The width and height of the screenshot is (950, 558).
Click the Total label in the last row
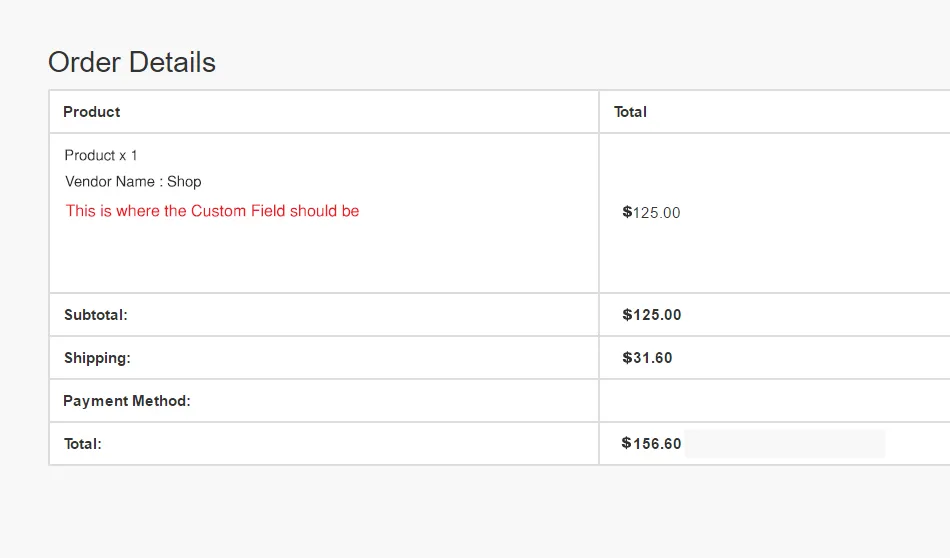pos(83,444)
